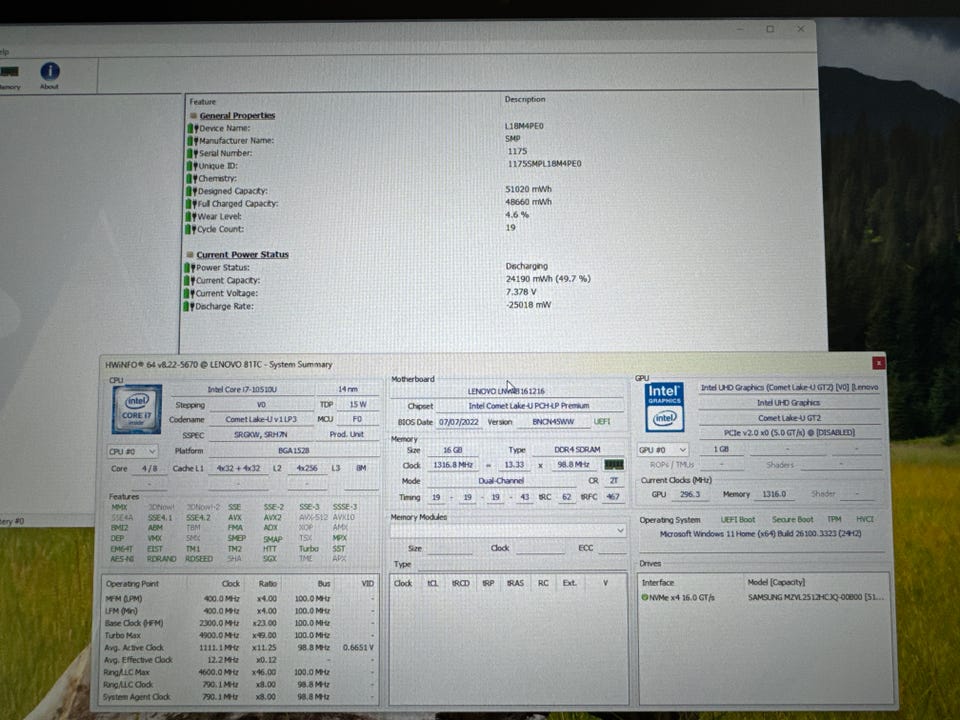Click the Description column header
Screen dimensions: 960x720
point(525,100)
